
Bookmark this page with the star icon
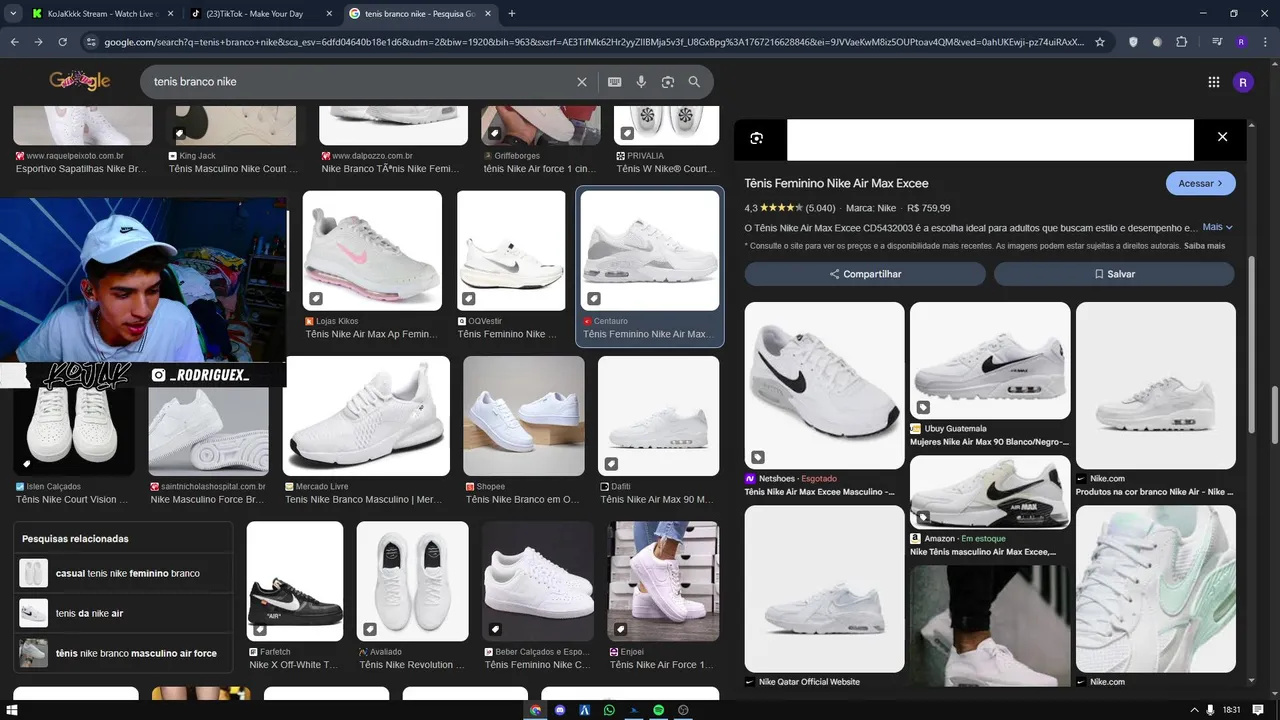(1100, 42)
